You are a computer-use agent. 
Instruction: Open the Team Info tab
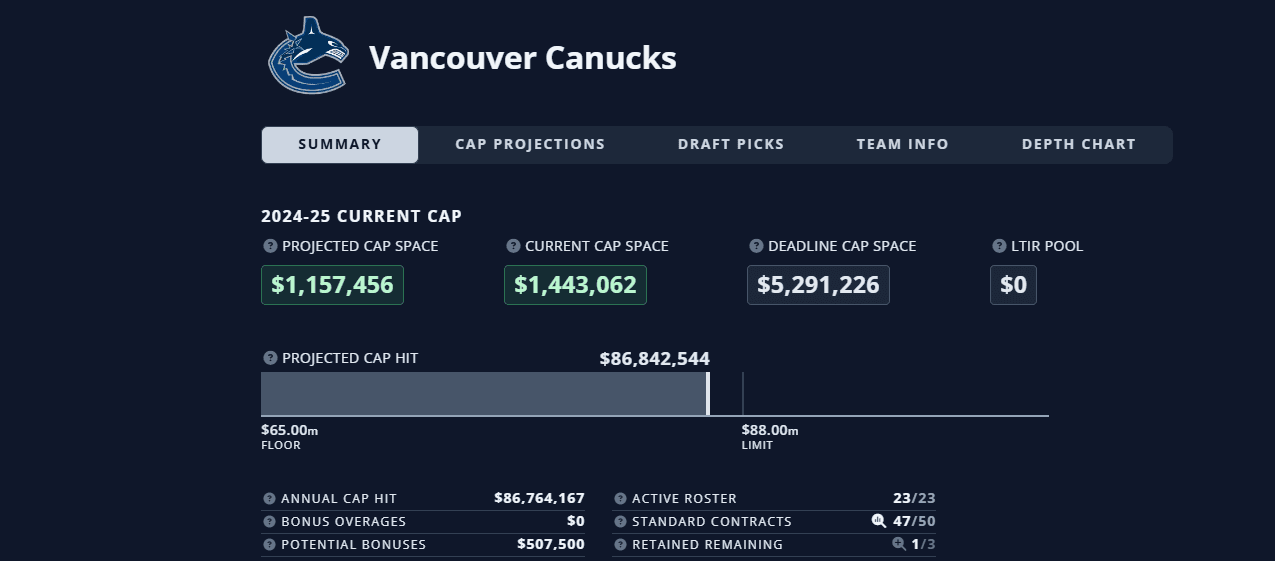902,145
